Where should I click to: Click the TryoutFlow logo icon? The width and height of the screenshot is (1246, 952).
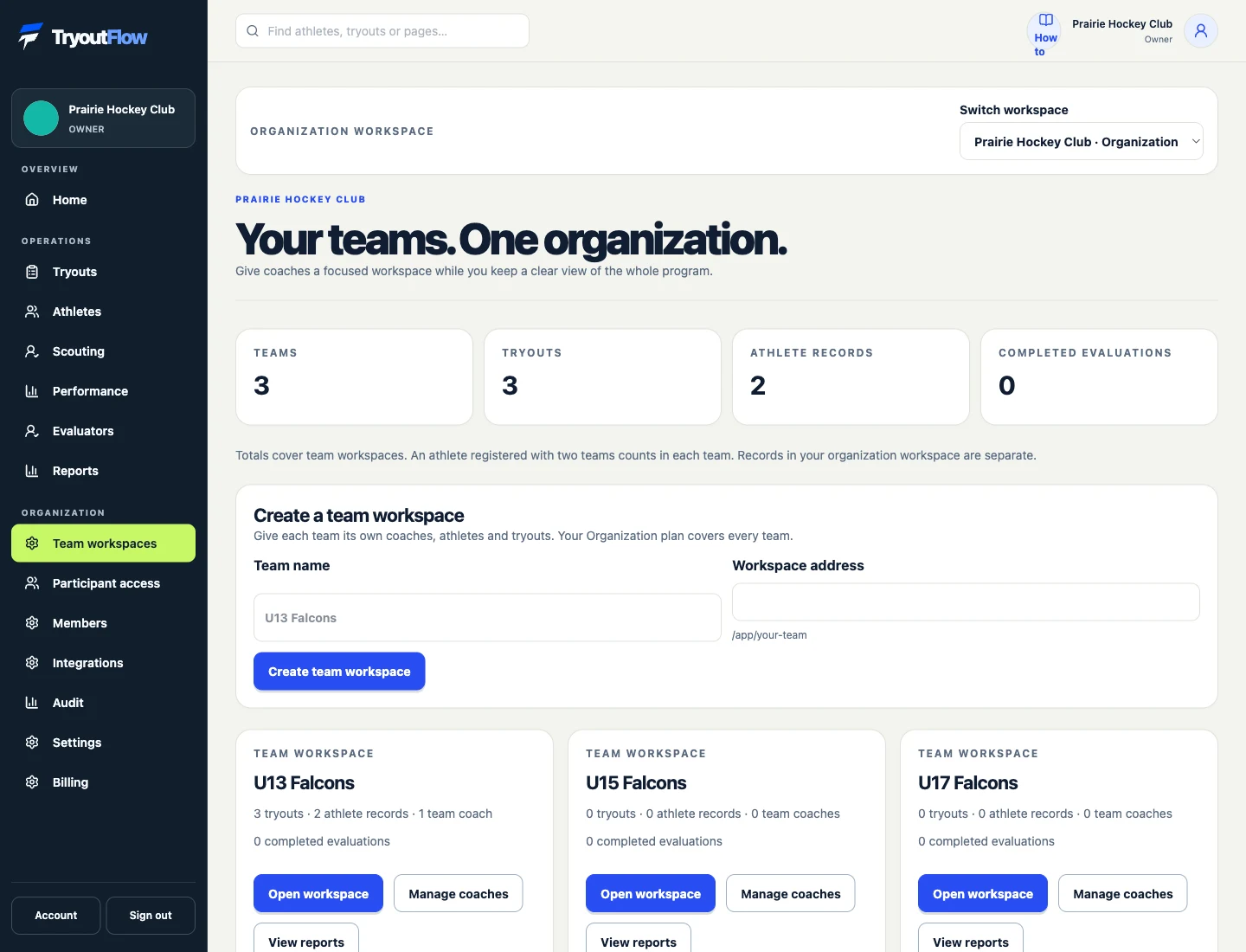pyautogui.click(x=31, y=36)
